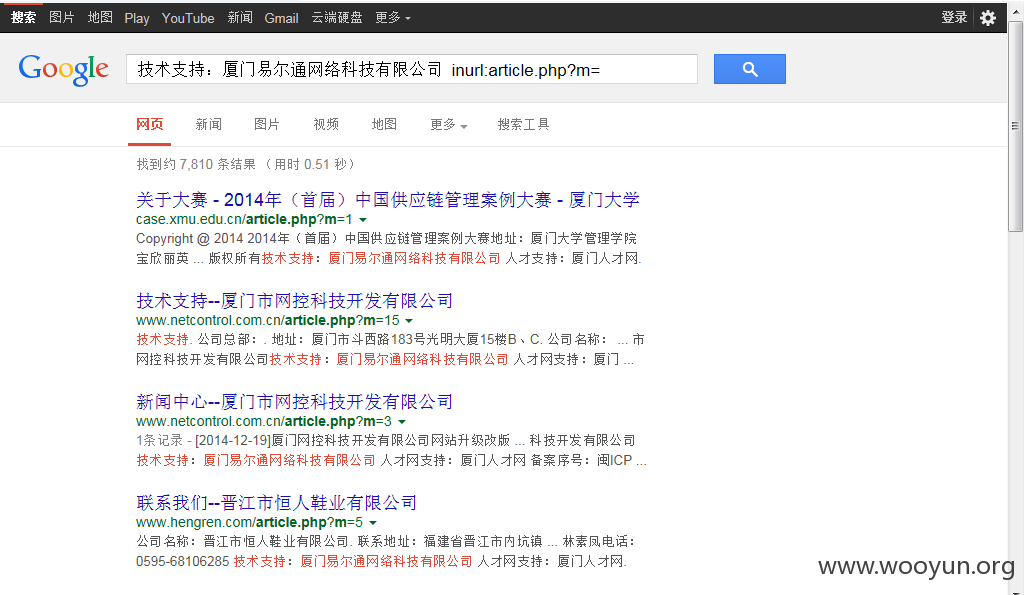Select the 网页 results tab
This screenshot has width=1024, height=595.
pyautogui.click(x=150, y=125)
